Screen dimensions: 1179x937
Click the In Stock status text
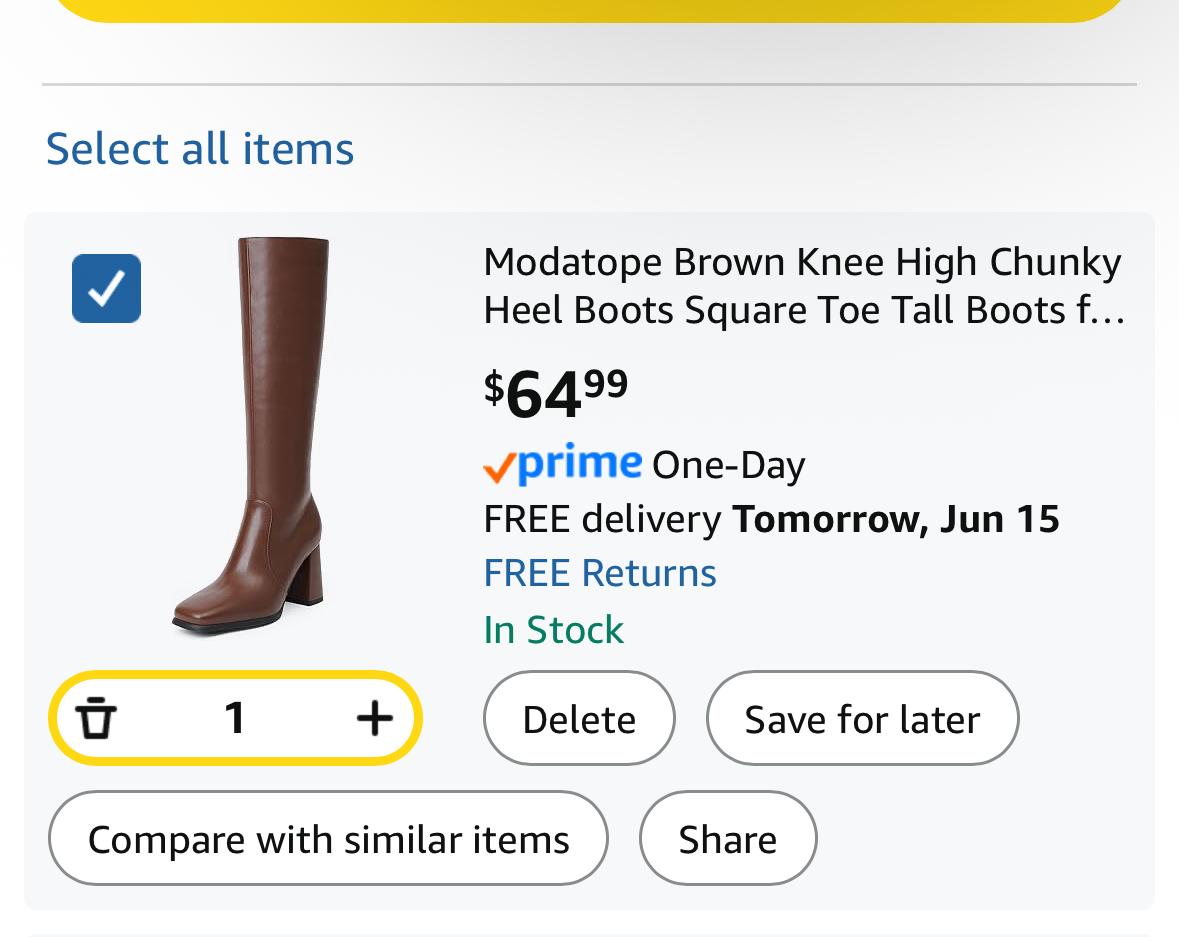[553, 630]
